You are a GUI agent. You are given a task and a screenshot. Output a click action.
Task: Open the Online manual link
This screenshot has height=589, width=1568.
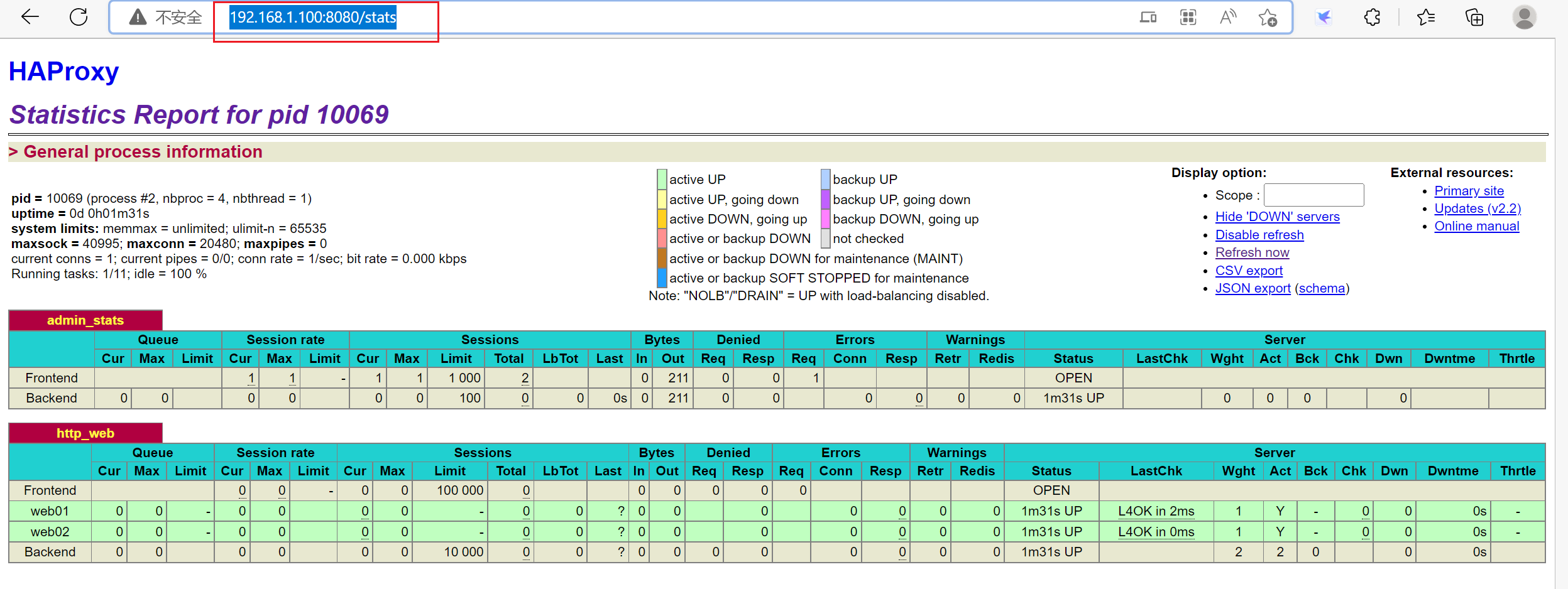point(1476,226)
